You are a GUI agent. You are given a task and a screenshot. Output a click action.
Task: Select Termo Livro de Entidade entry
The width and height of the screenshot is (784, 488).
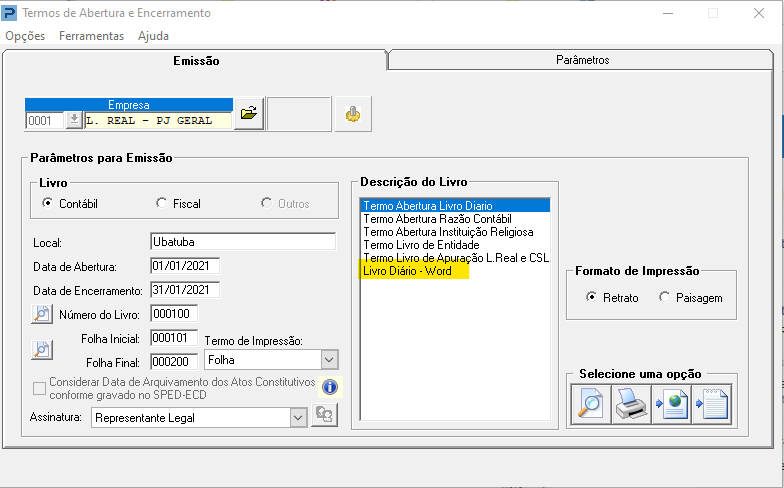455,244
